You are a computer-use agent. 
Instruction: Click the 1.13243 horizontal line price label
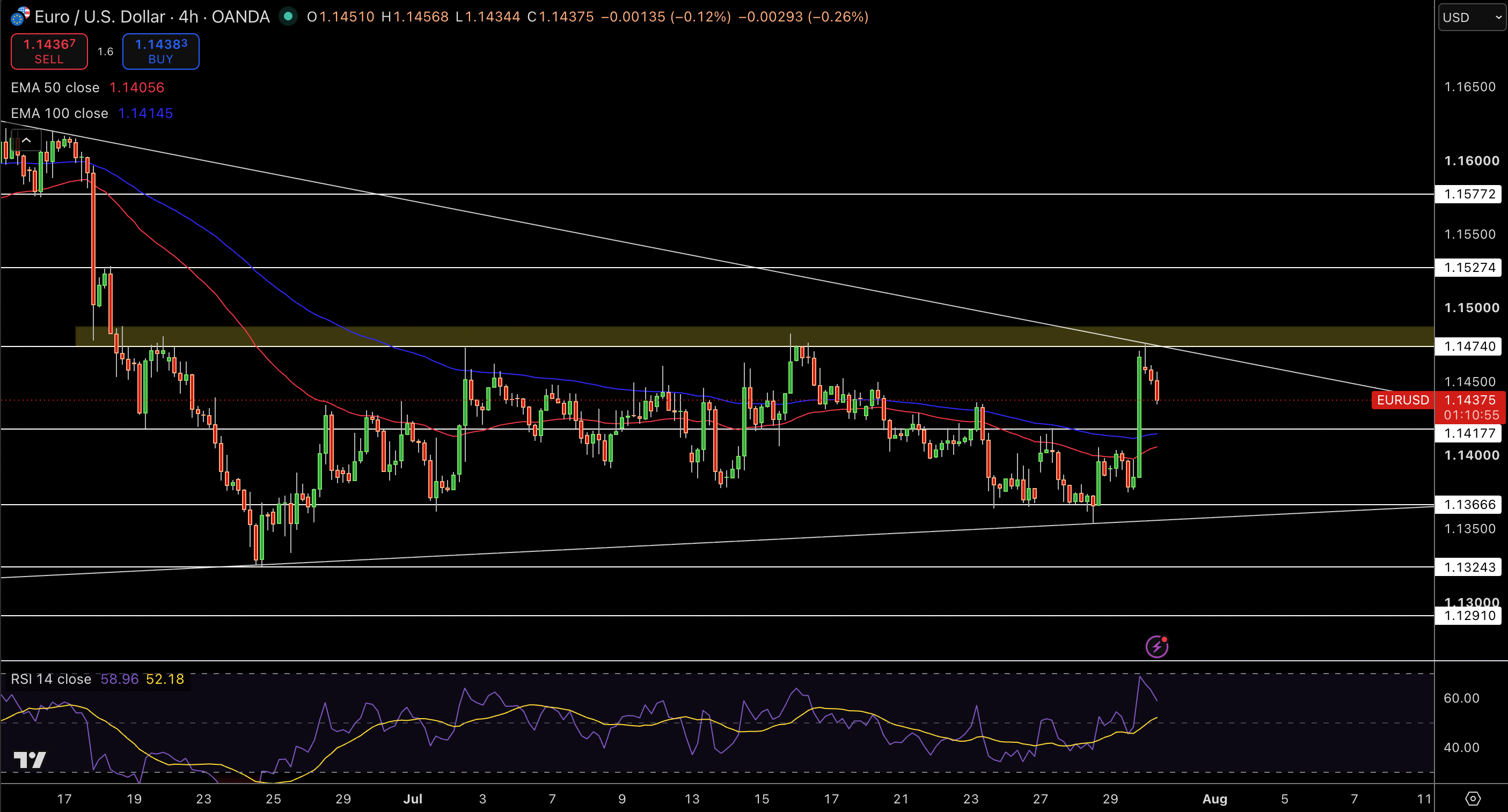(x=1469, y=567)
